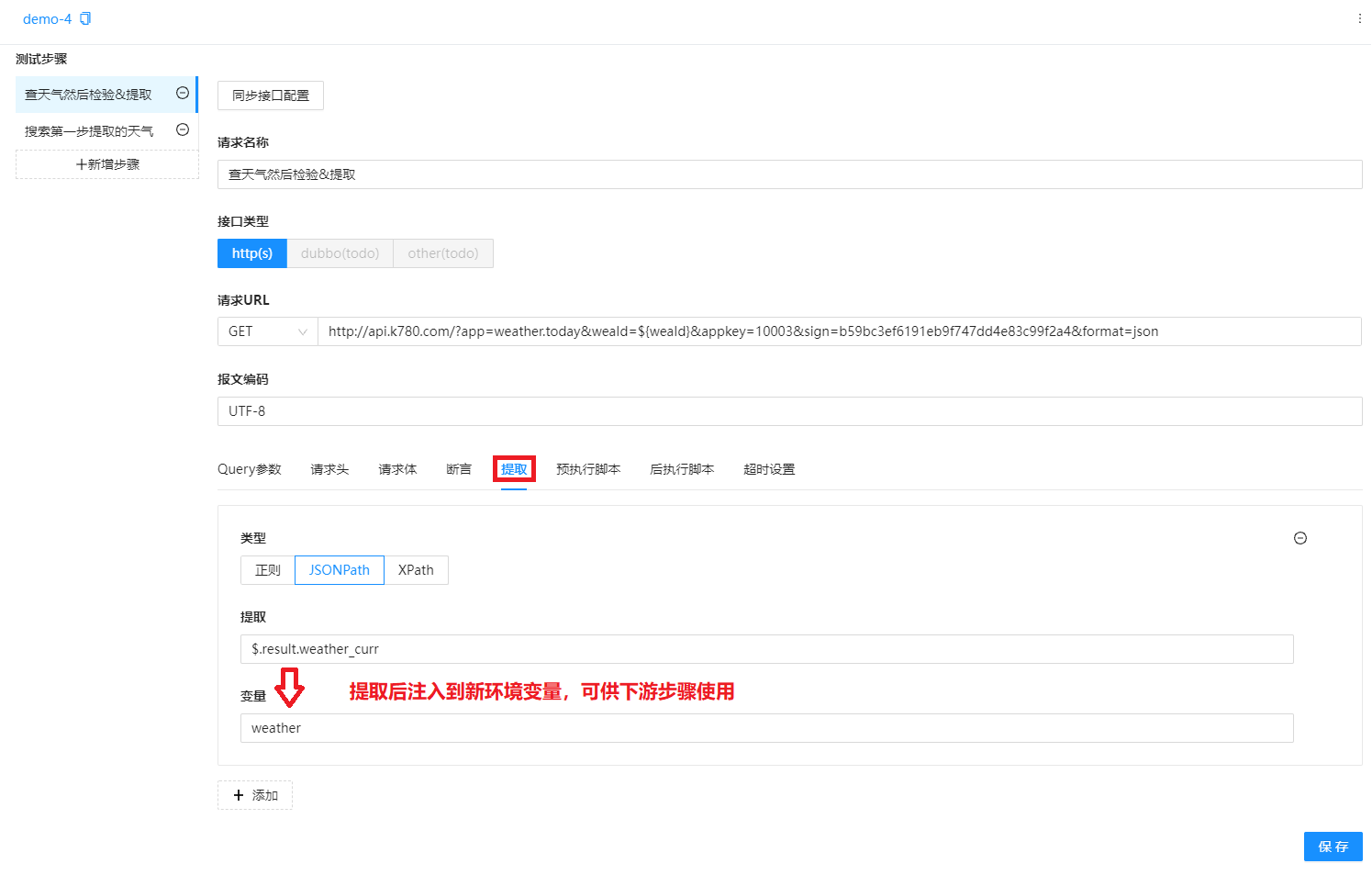This screenshot has width=1372, height=875.
Task: Remove the first test step with minus icon
Action: tap(183, 94)
